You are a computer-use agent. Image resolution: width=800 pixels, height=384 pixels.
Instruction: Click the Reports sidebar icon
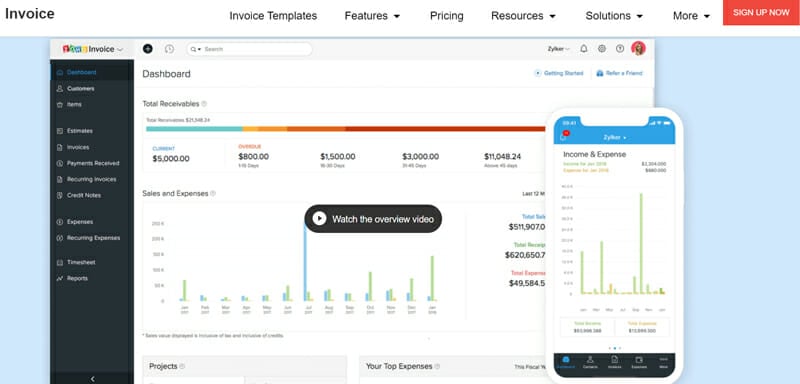tap(60, 278)
